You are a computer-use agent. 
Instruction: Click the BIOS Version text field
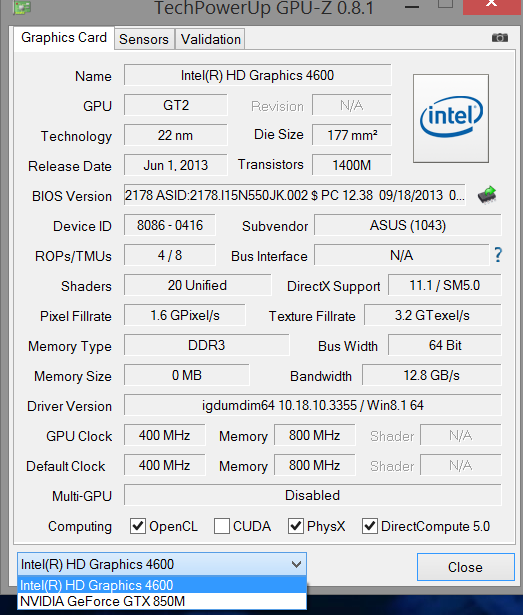click(295, 195)
